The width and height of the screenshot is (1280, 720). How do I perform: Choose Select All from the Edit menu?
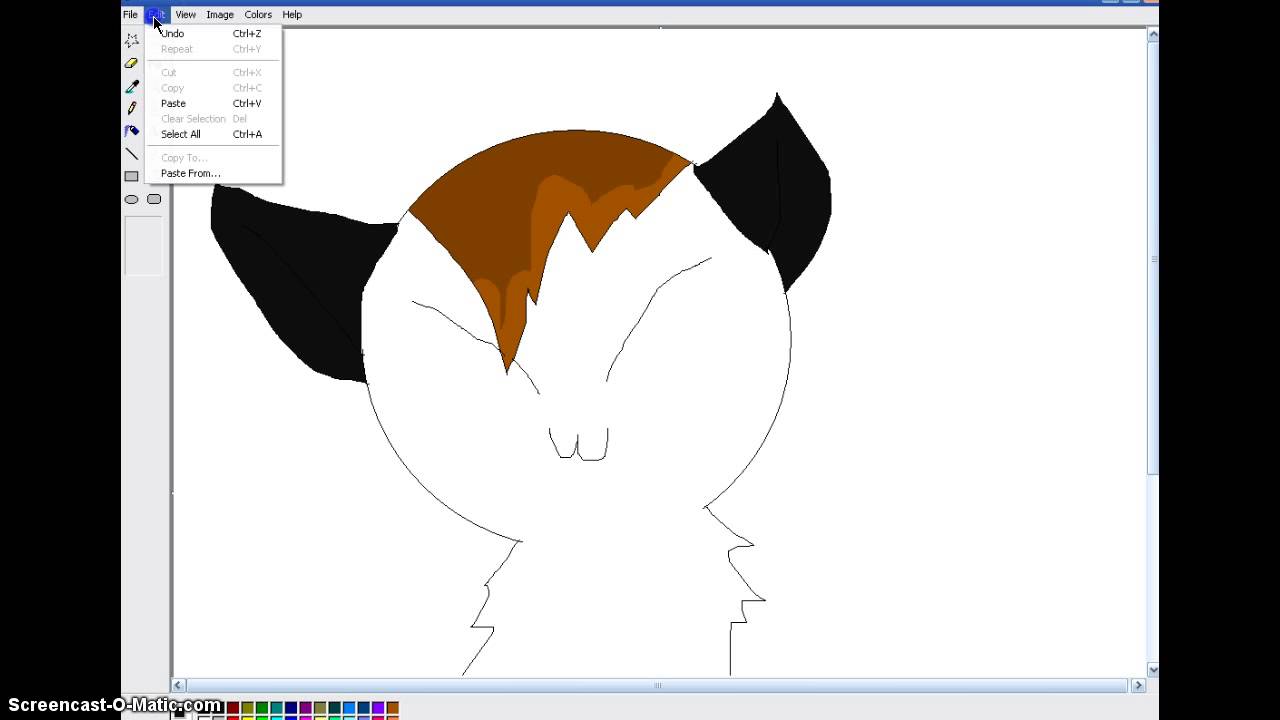(214, 134)
